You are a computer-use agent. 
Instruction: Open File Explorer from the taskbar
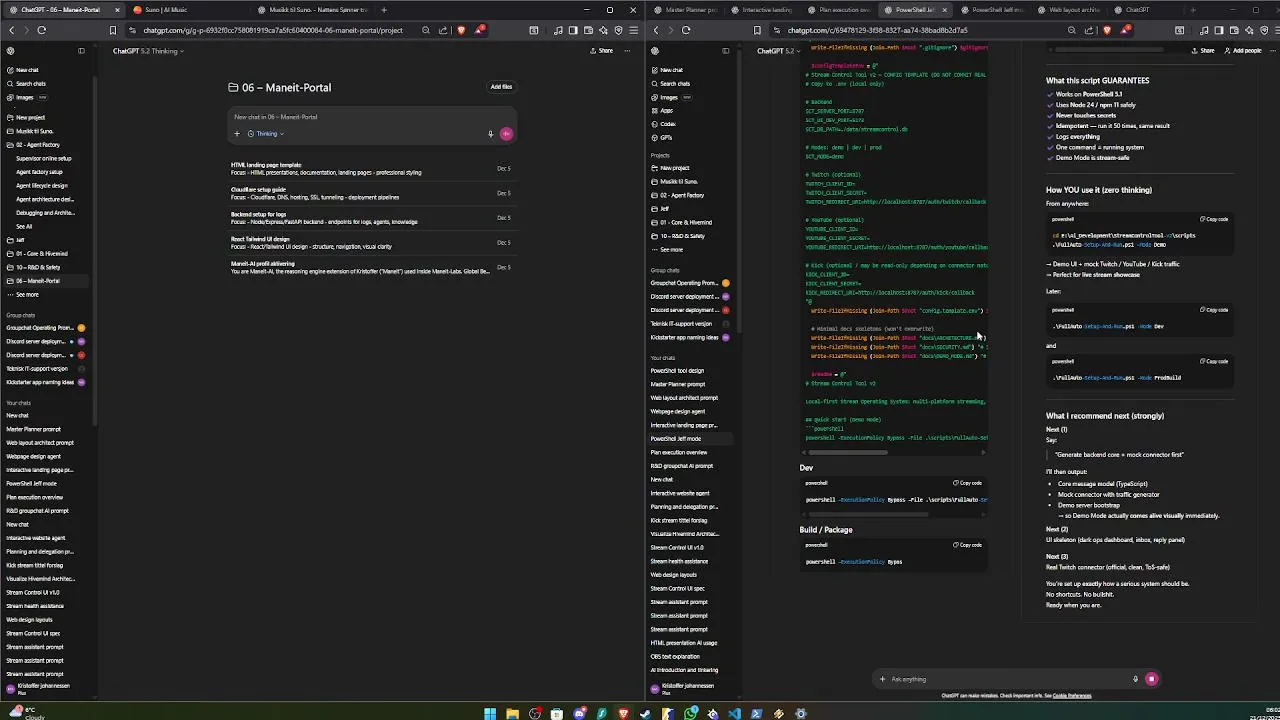(x=512, y=714)
